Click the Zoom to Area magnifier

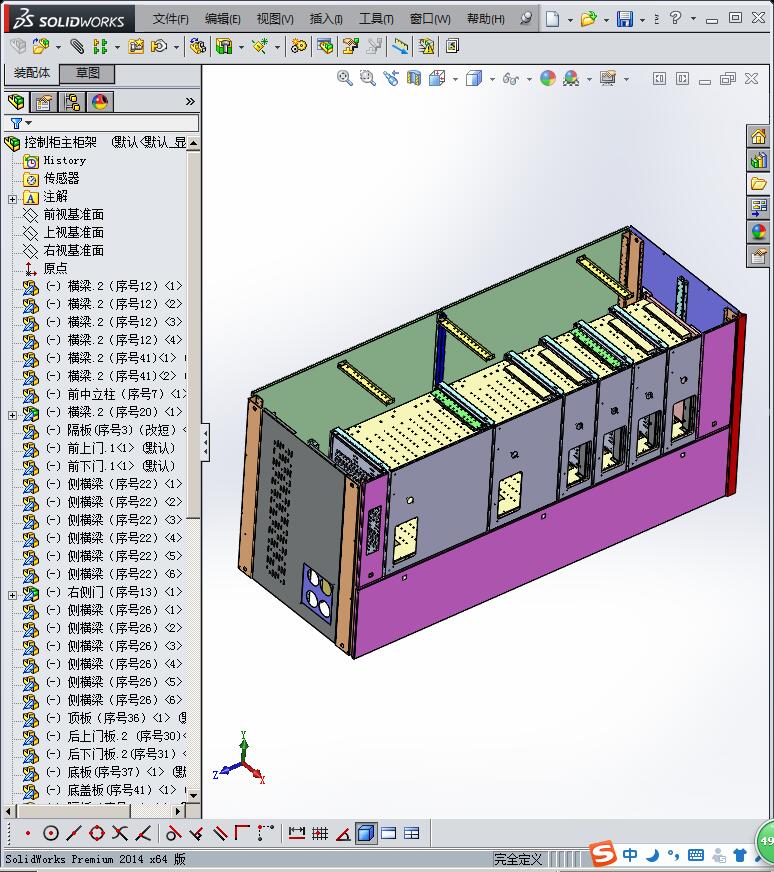coord(368,78)
